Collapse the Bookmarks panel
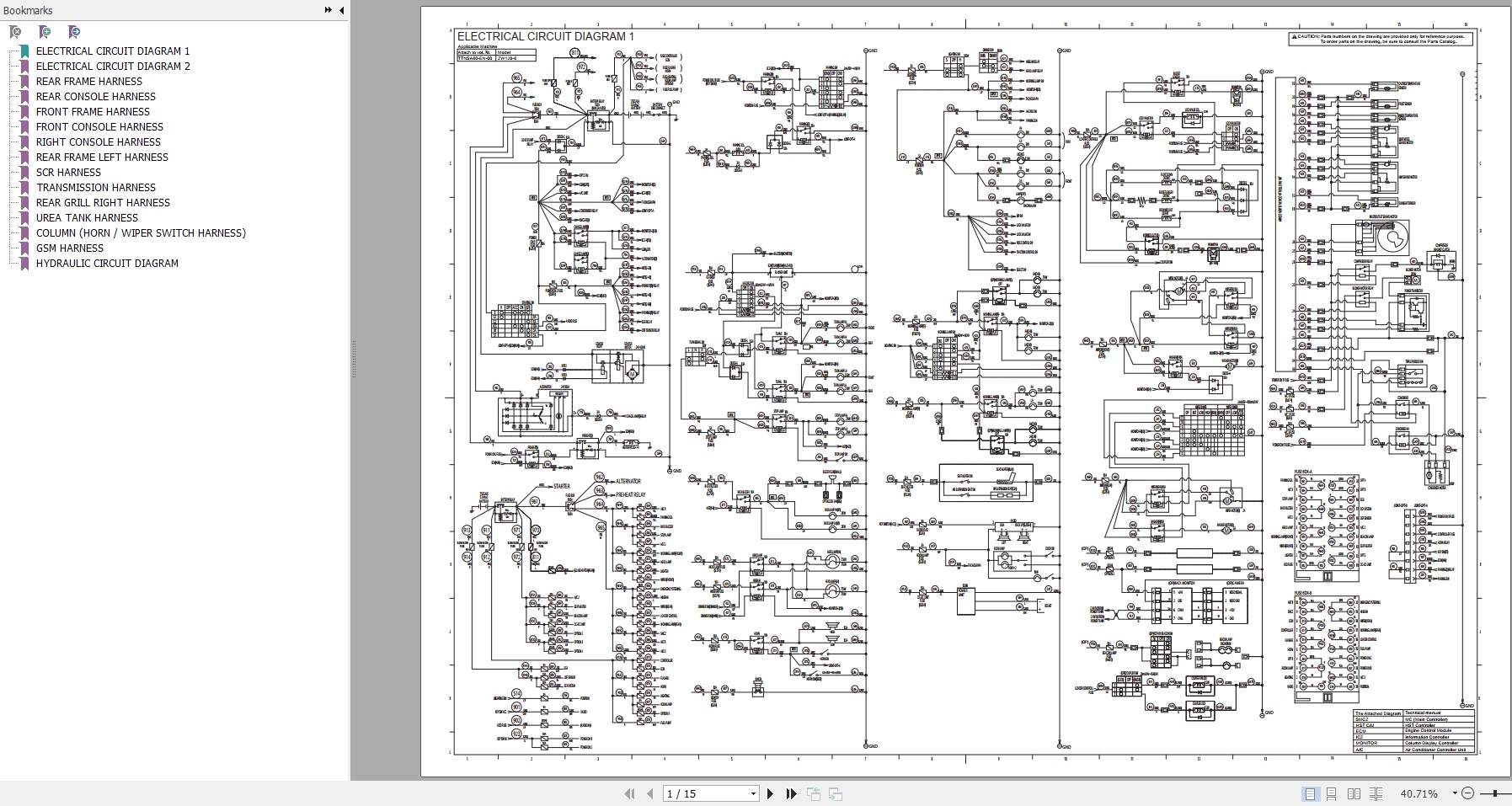This screenshot has width=1512, height=806. coord(341,10)
